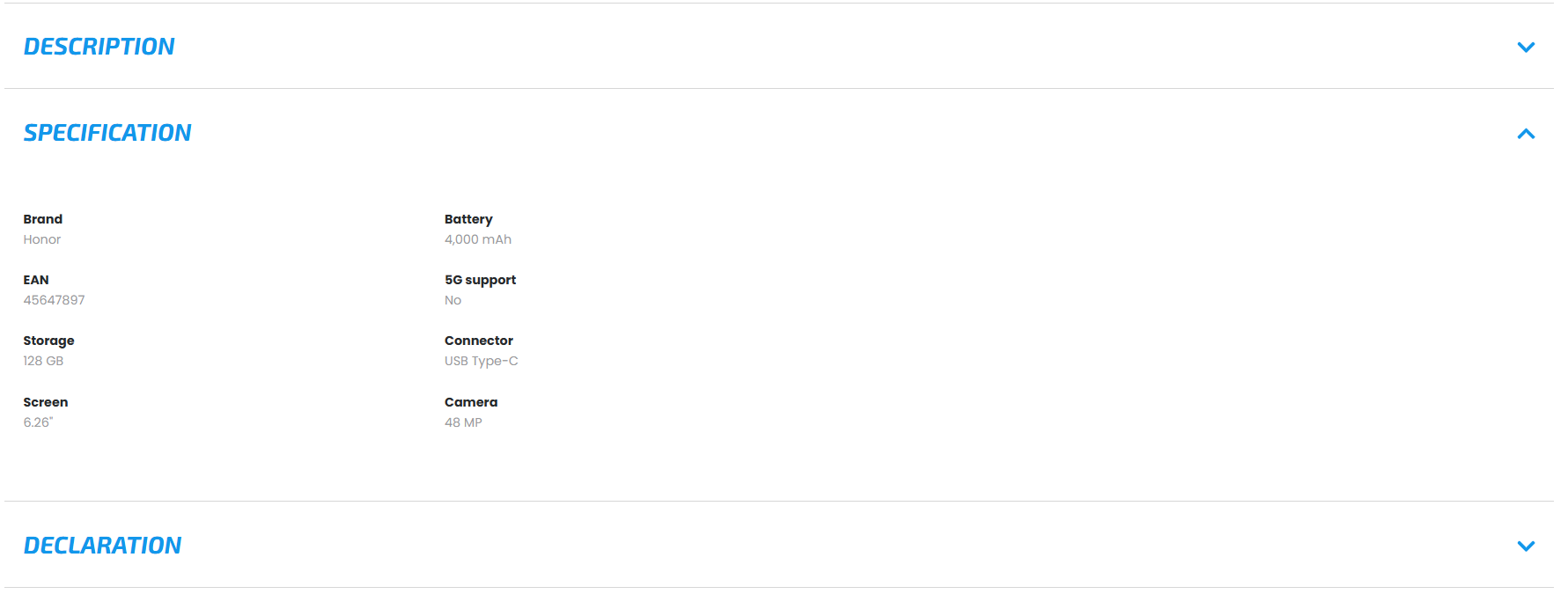Screen dimensions: 1568x594
Task: Select the 48 MP camera value
Action: 463,422
